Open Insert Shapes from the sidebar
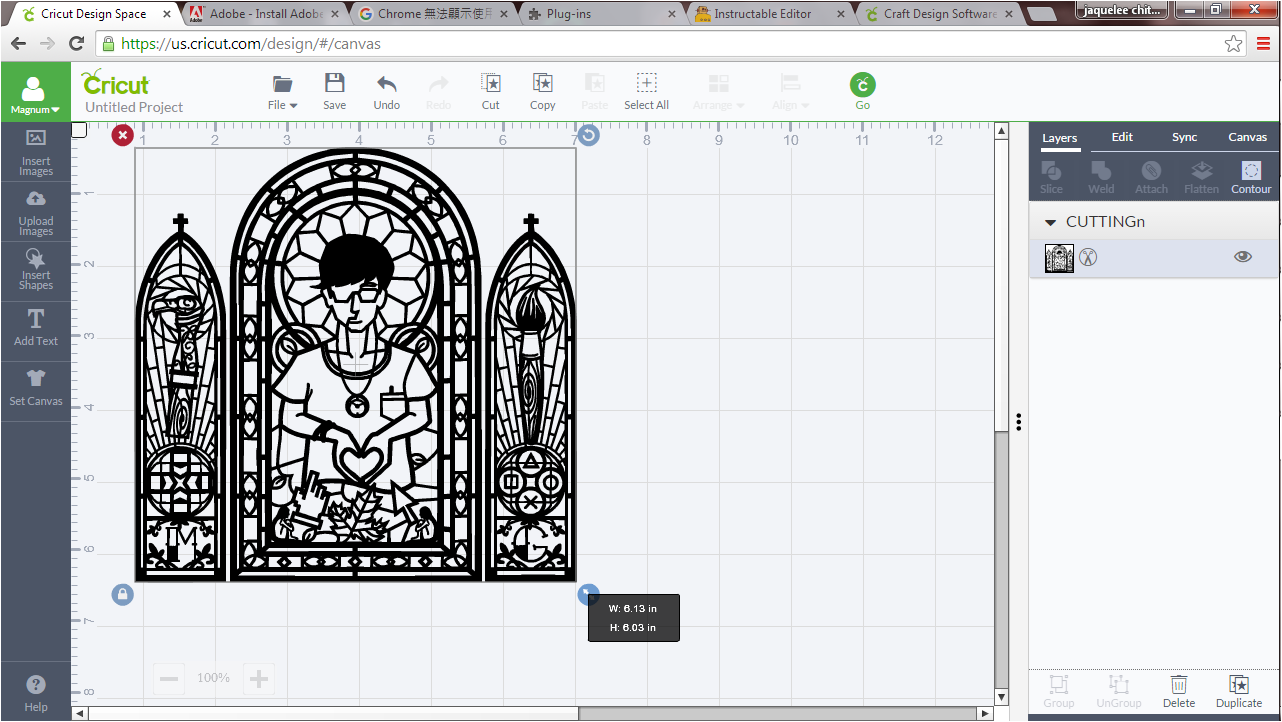This screenshot has width=1282, height=722. [36, 272]
